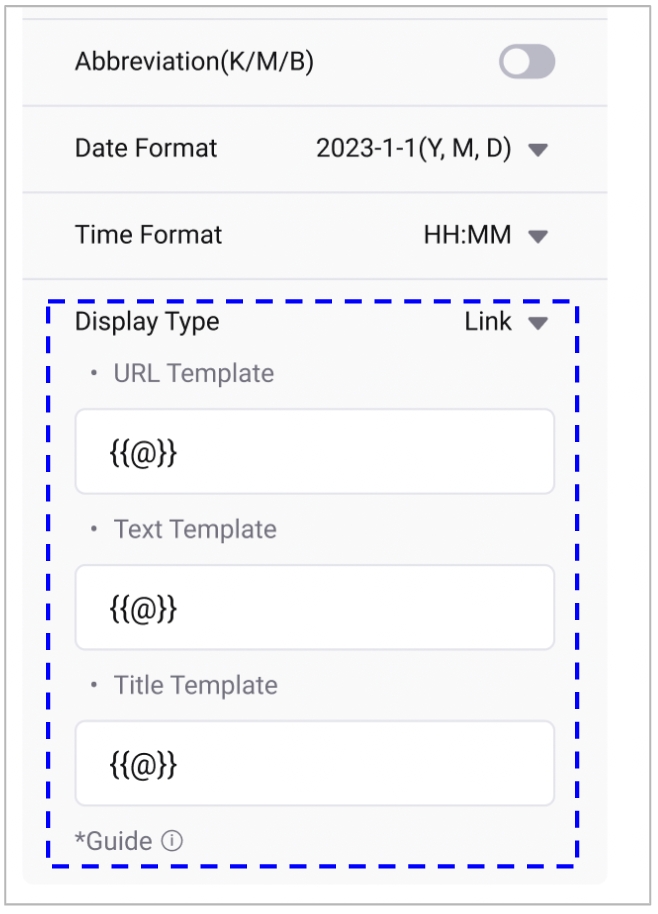Focus the URL Template input field

(314, 452)
